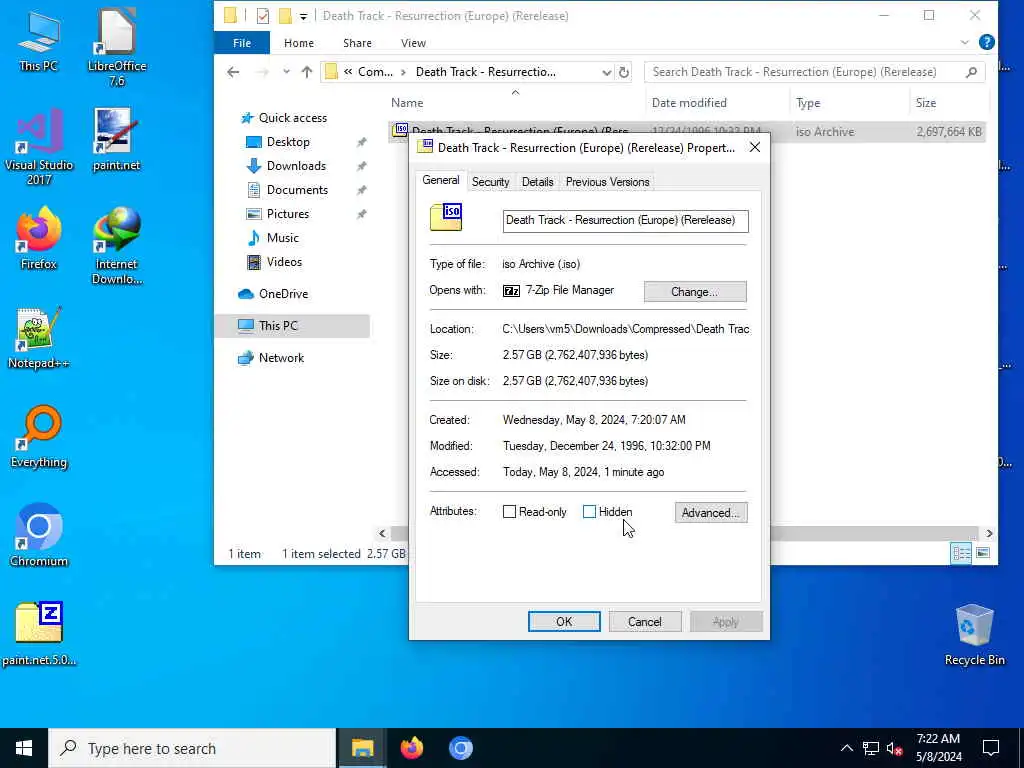Switch Explorer to large icons view
1024x768 pixels.
[983, 553]
